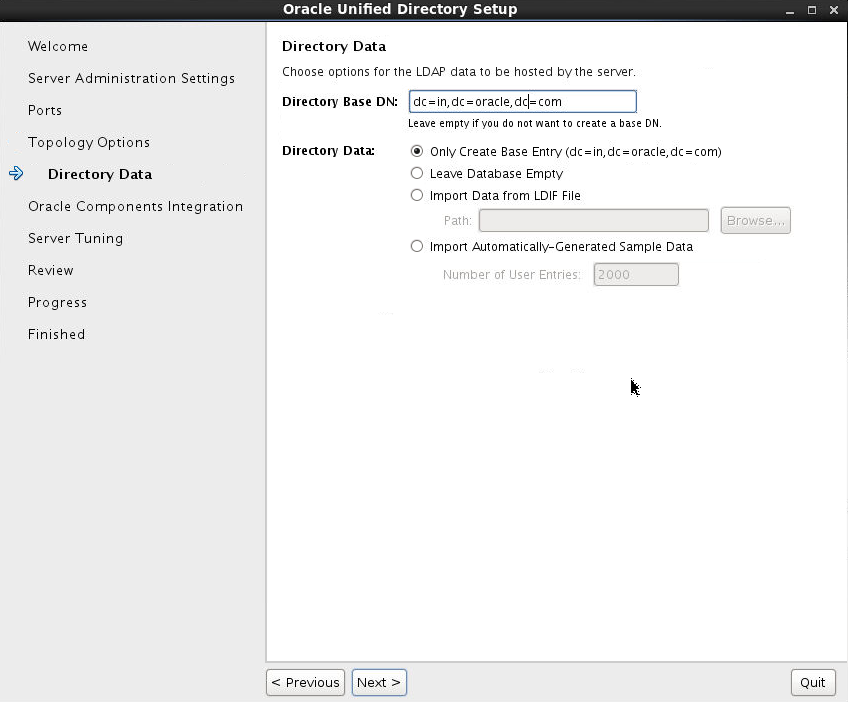Click the 'Directory Base DN:' label
This screenshot has width=848, height=702.
pos(340,102)
